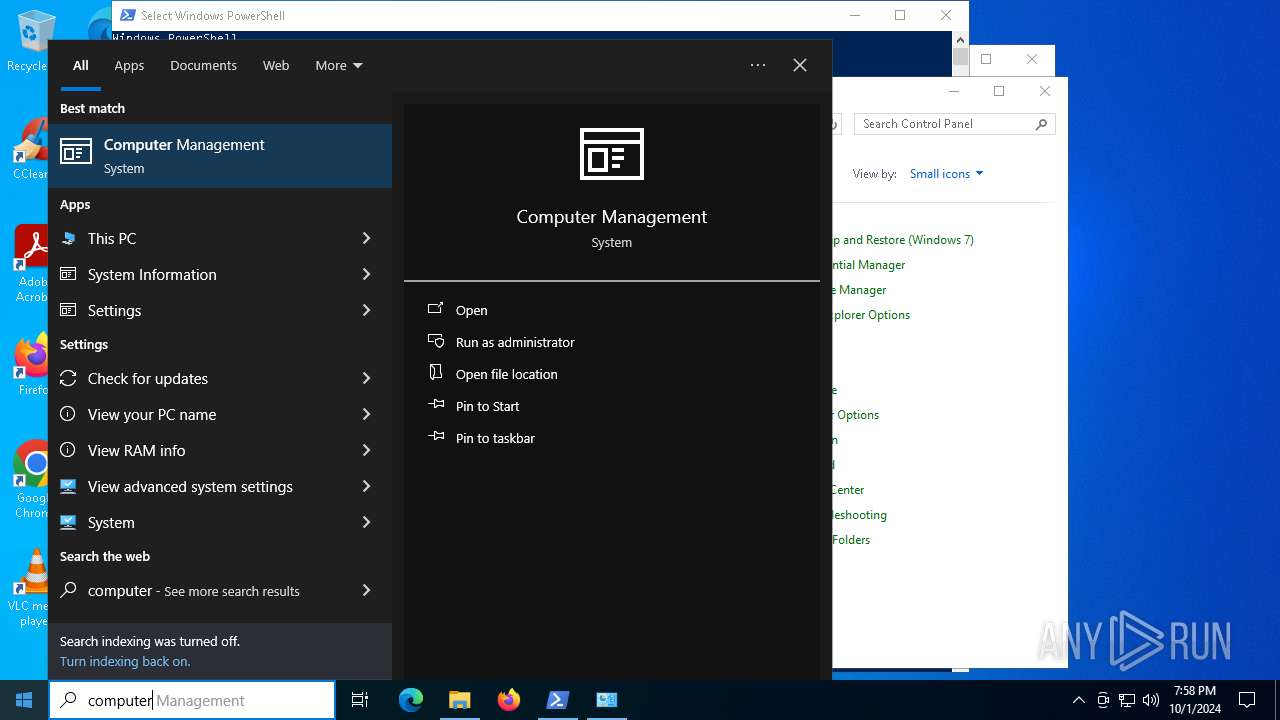This screenshot has height=720, width=1280.
Task: Click the Check for updates refresh icon
Action: pos(68,378)
